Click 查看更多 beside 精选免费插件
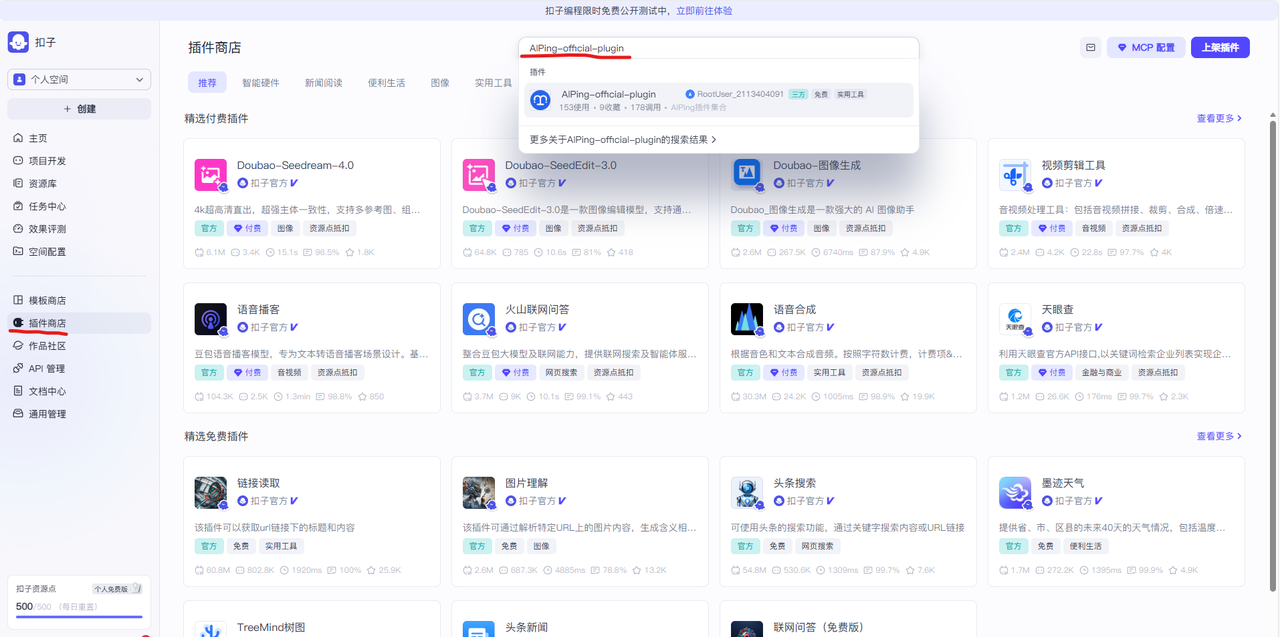The height and width of the screenshot is (637, 1280). pyautogui.click(x=1220, y=436)
